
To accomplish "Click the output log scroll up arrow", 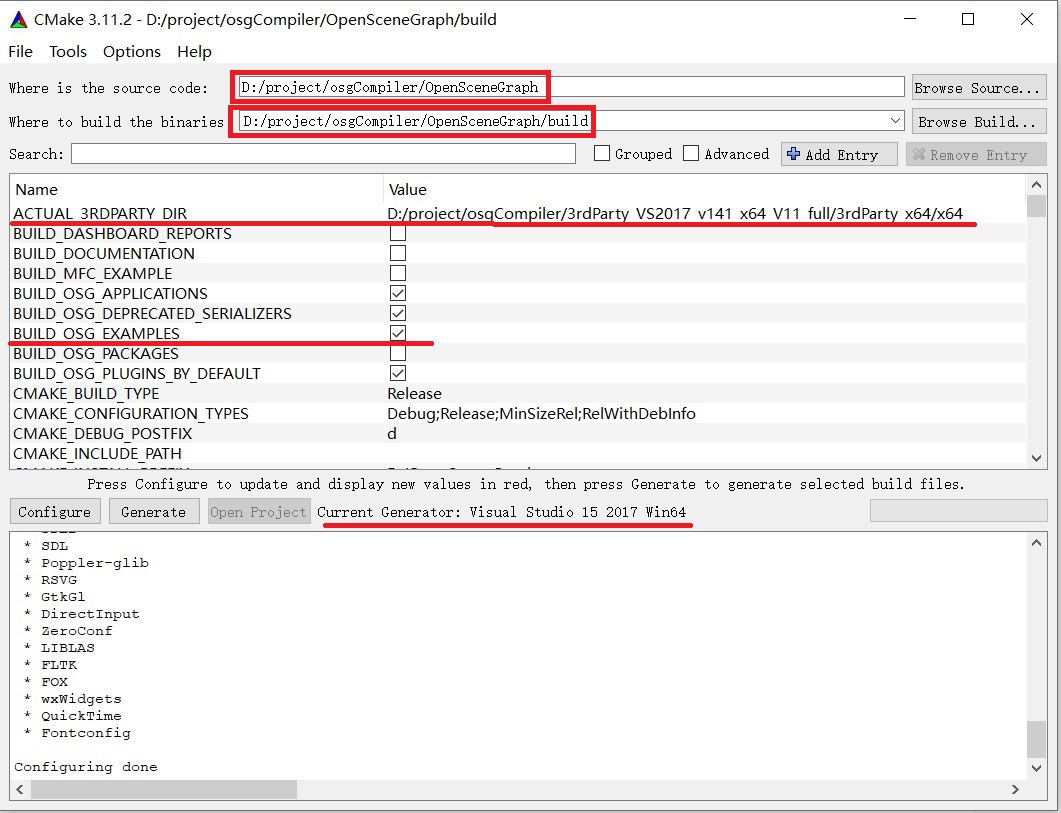I will [x=1036, y=542].
